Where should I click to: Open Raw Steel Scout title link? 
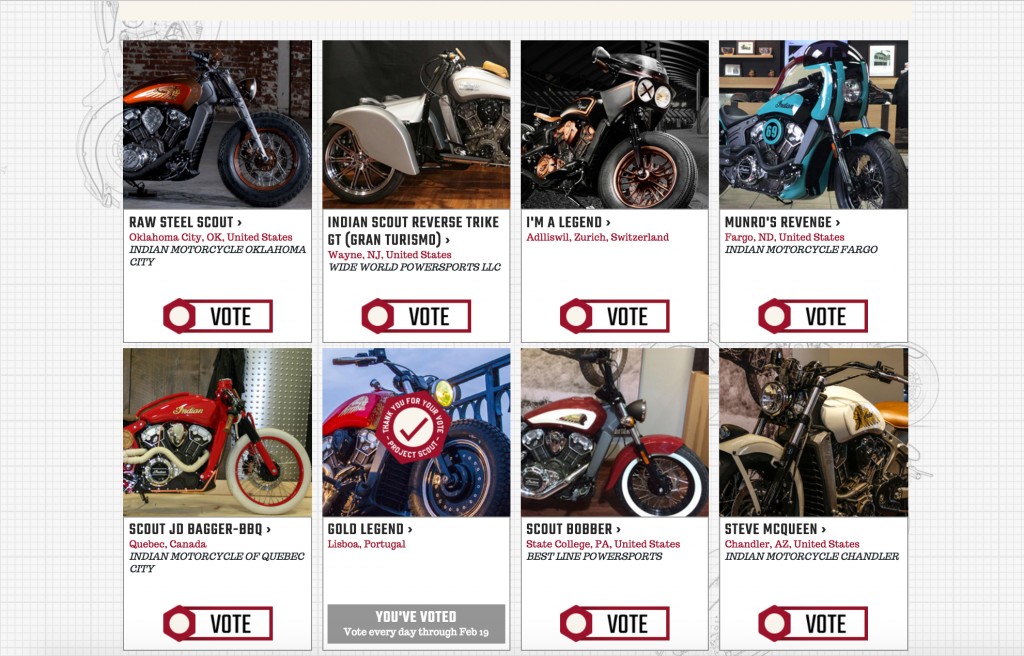tap(185, 222)
